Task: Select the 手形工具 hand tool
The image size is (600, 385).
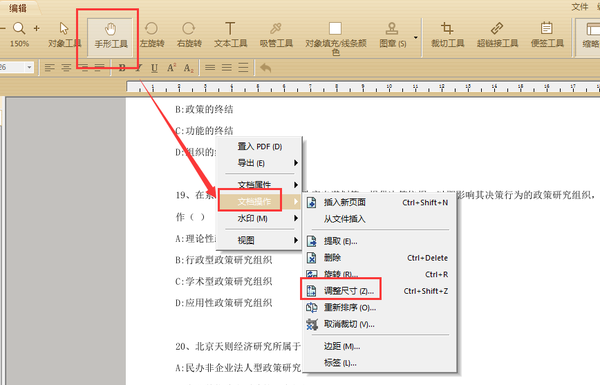Action: tap(111, 35)
